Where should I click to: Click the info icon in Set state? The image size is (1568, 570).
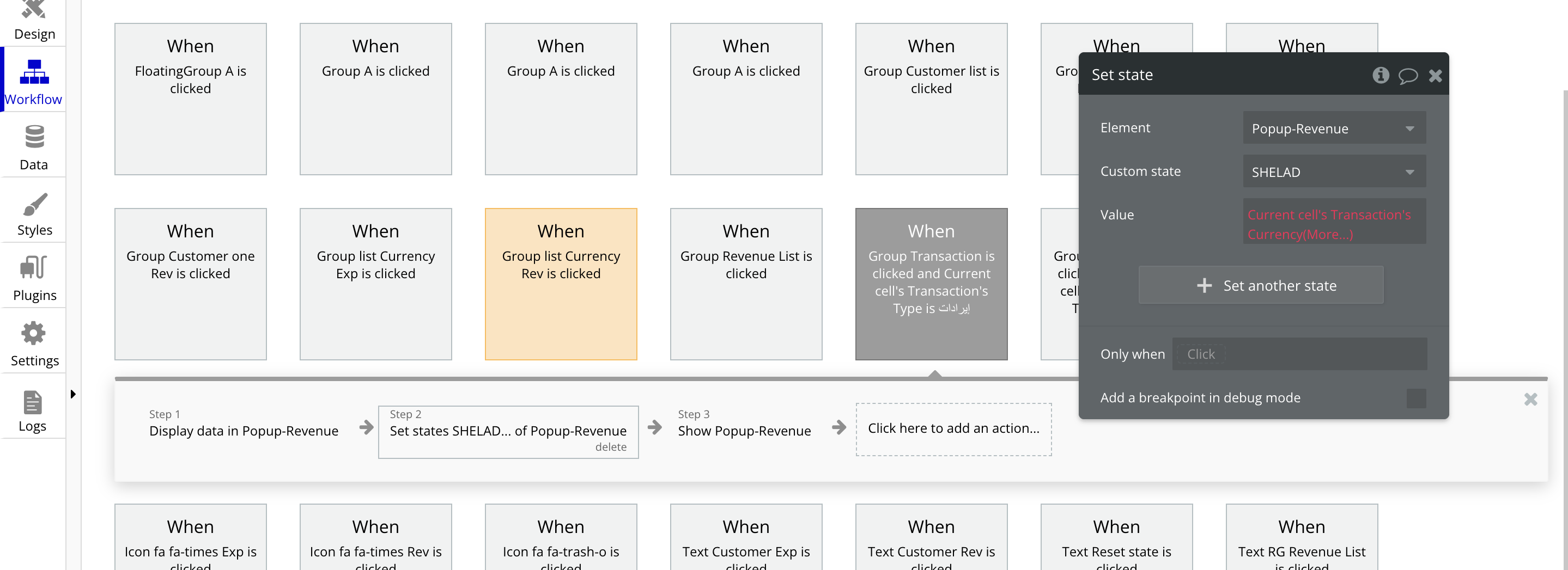1381,75
